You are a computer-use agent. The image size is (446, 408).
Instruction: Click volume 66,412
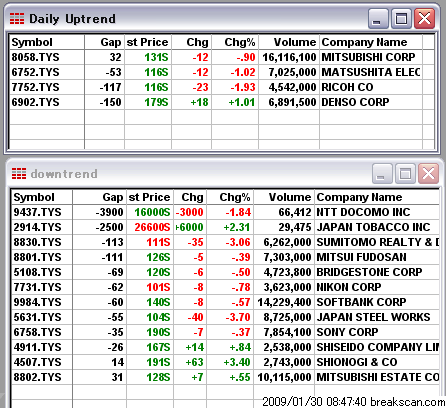click(295, 212)
